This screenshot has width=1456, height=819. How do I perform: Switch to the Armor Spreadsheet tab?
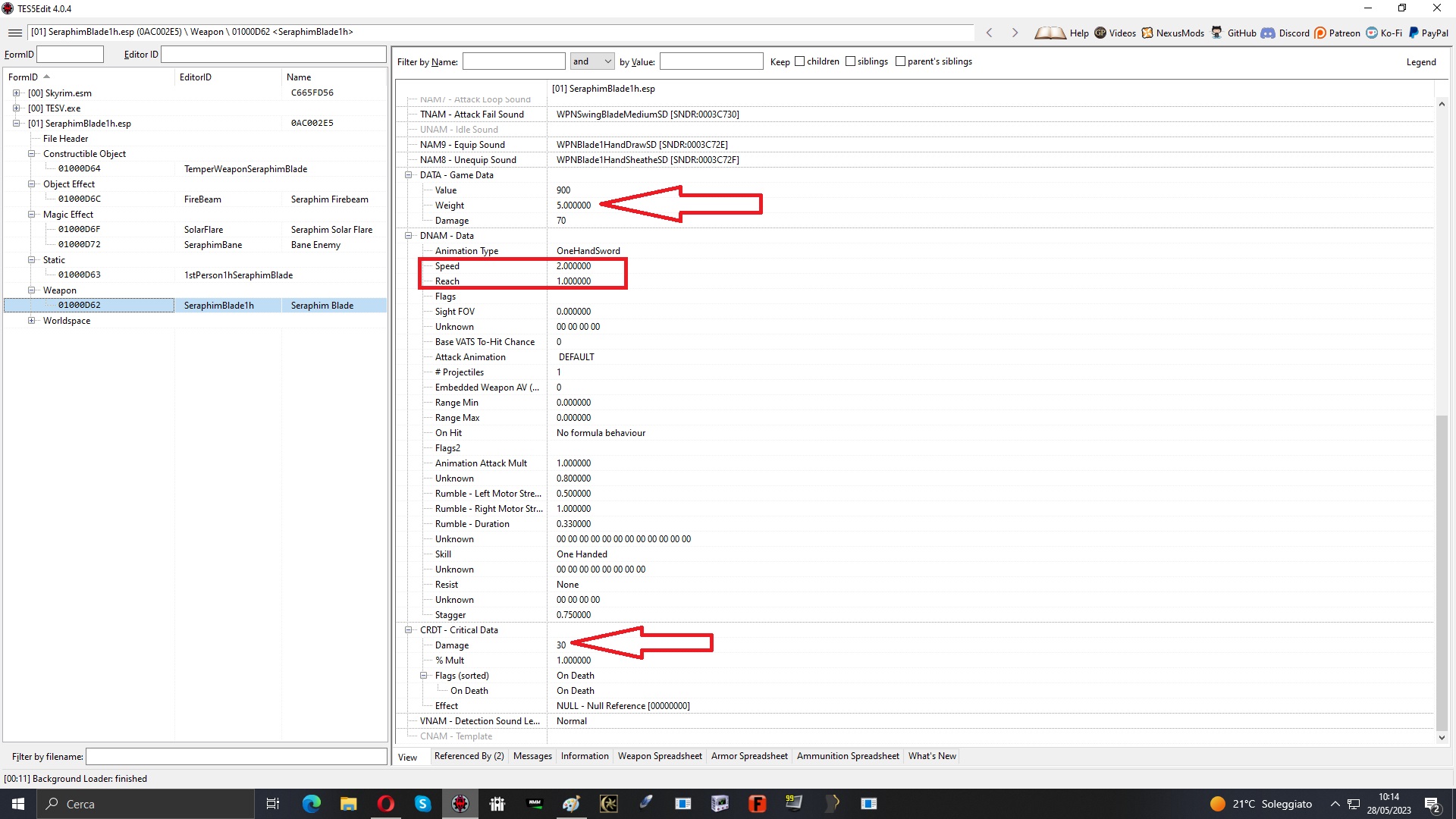click(x=749, y=756)
